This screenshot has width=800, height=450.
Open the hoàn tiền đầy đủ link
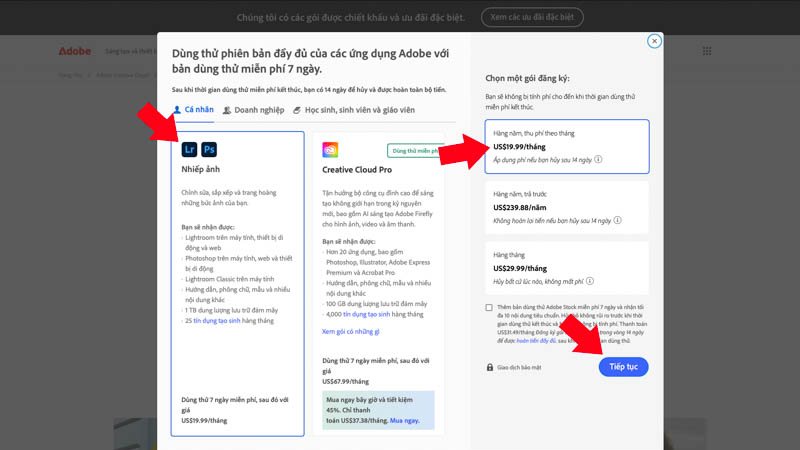point(536,341)
